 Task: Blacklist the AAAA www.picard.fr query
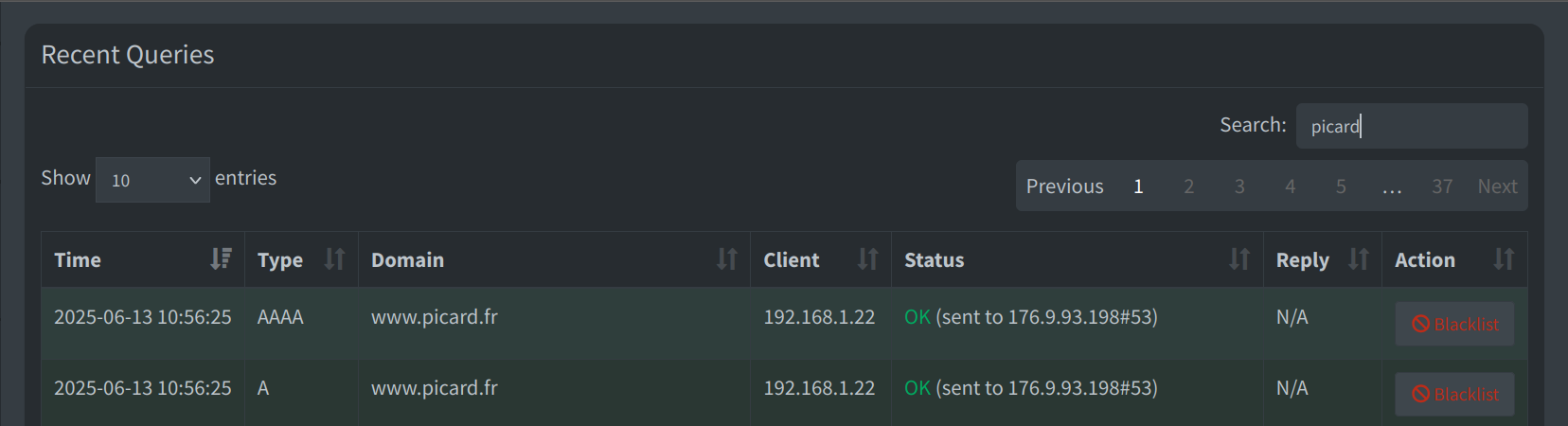pyautogui.click(x=1454, y=324)
